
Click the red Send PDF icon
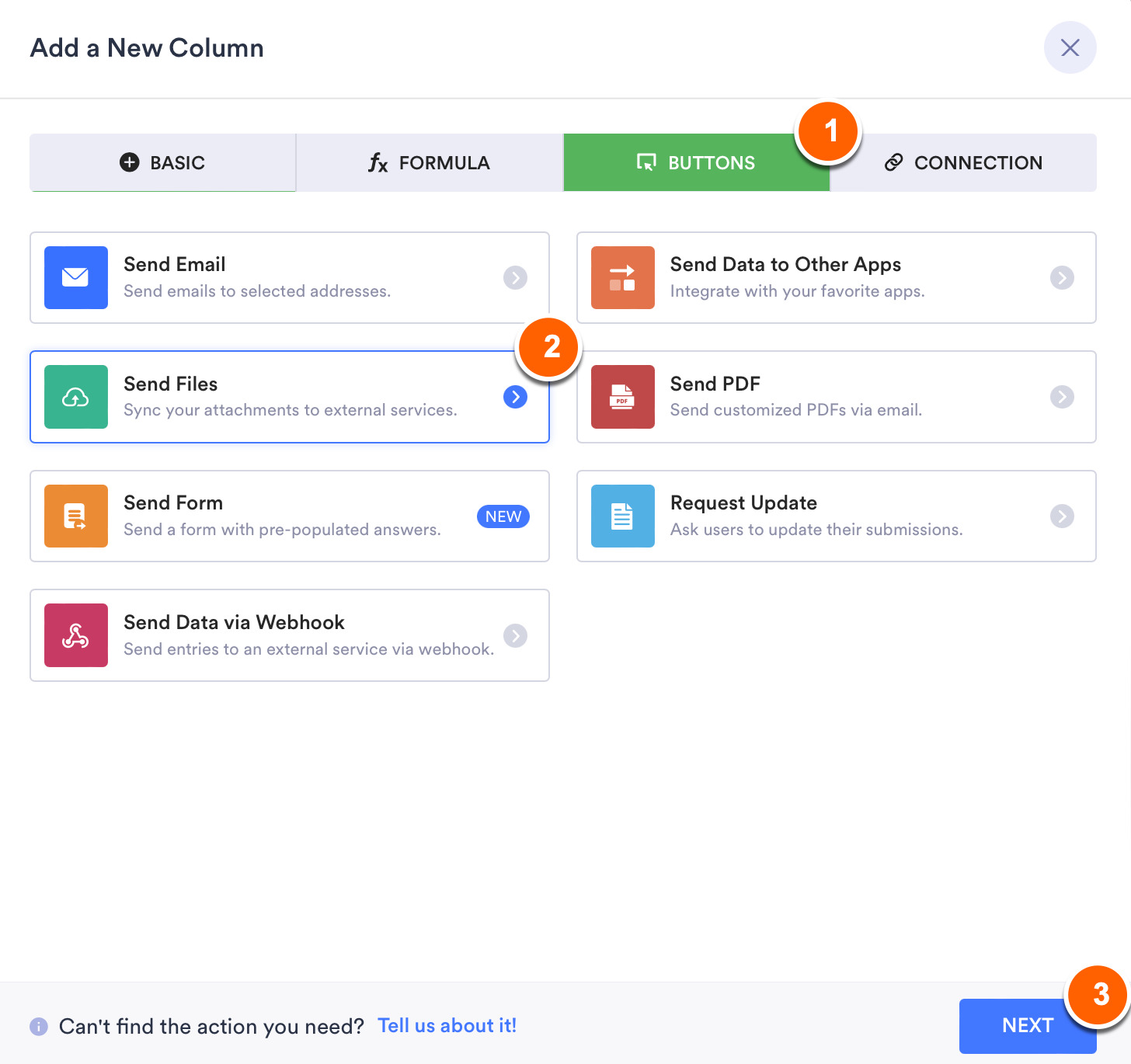pos(623,397)
